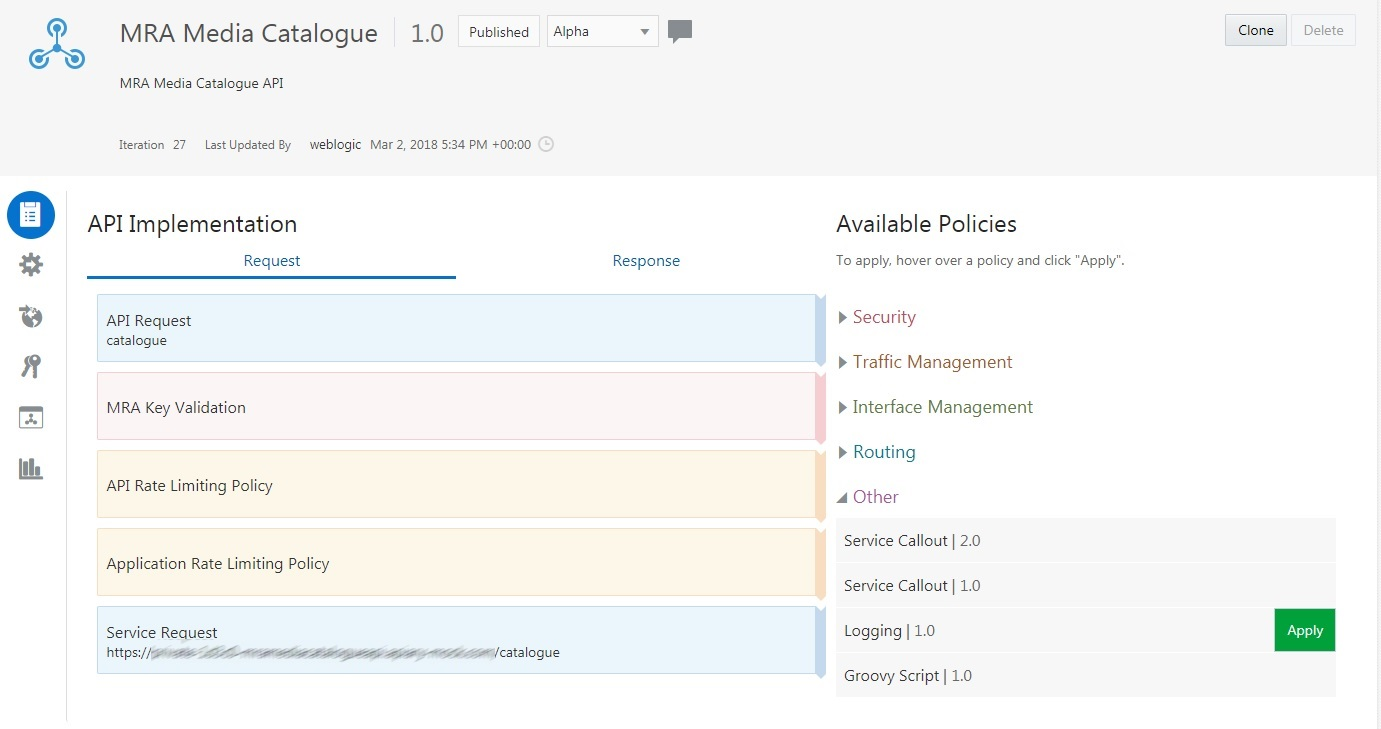The width and height of the screenshot is (1381, 729).
Task: Click the clock history icon
Action: 546,144
